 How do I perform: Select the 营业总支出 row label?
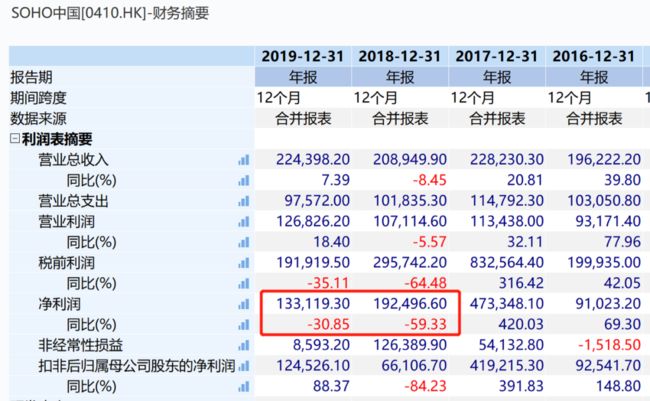73,201
